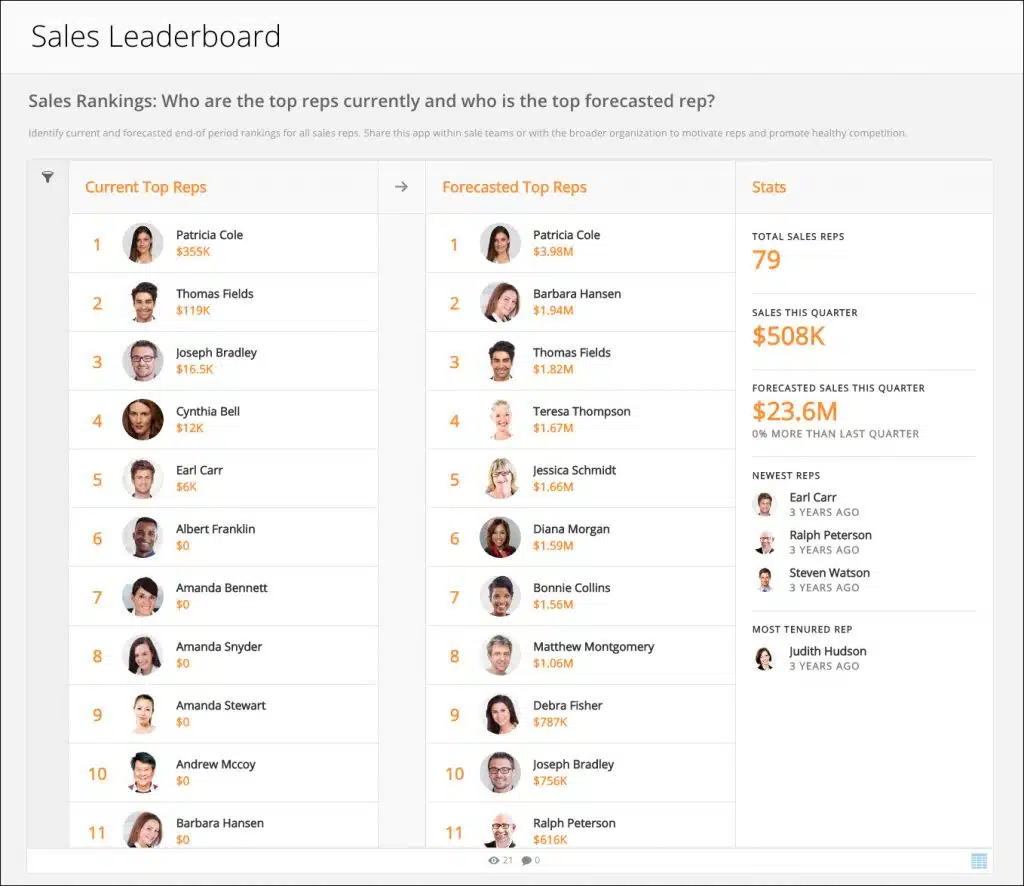Click Amanda Stewart's avatar photo
This screenshot has width=1024, height=886.
tap(143, 714)
